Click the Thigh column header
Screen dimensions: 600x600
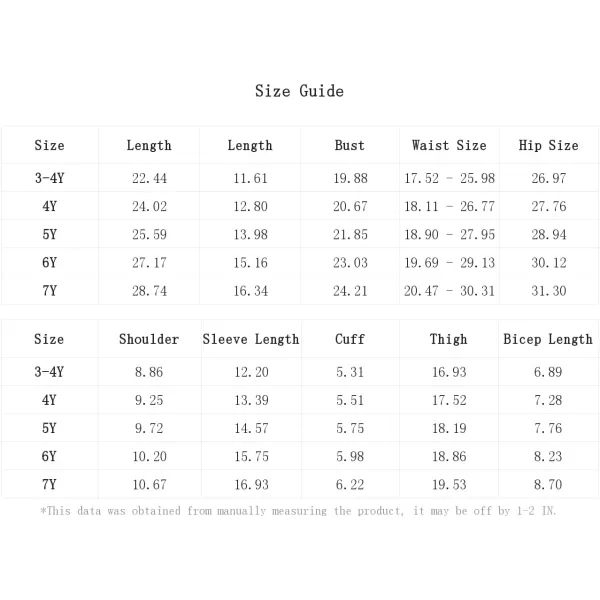[x=448, y=339]
